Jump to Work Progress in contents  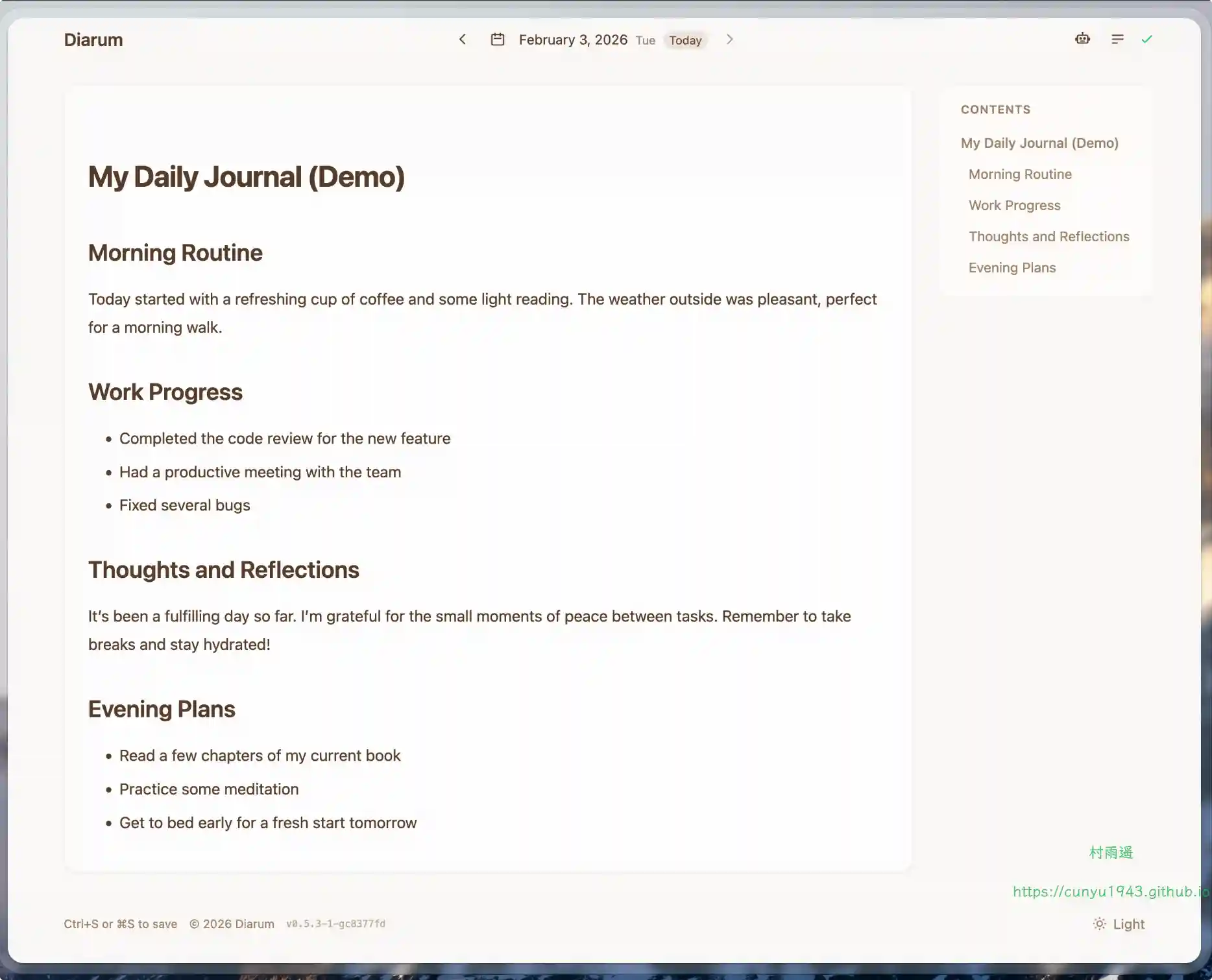pyautogui.click(x=1014, y=205)
